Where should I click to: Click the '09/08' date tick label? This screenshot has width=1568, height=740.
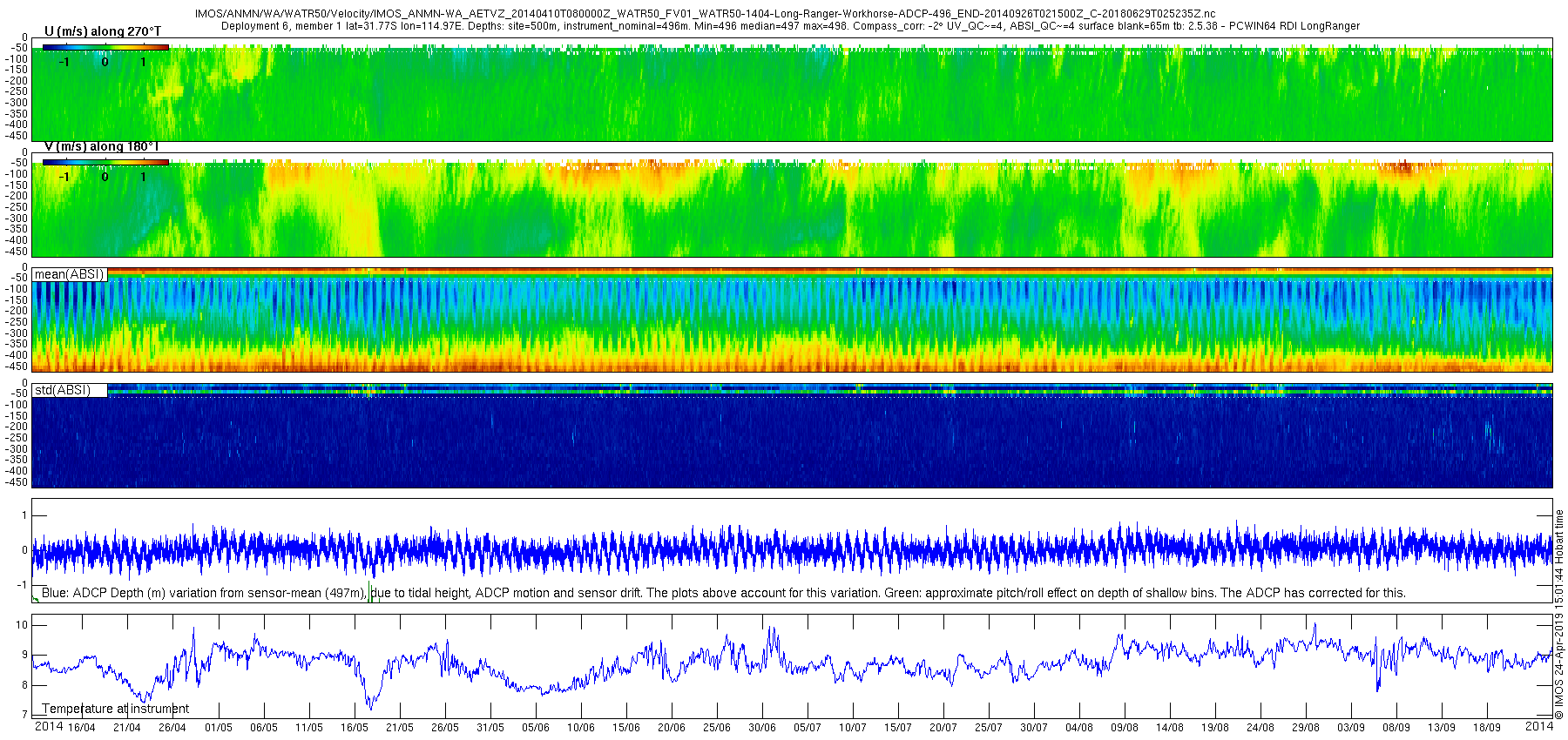click(1124, 728)
